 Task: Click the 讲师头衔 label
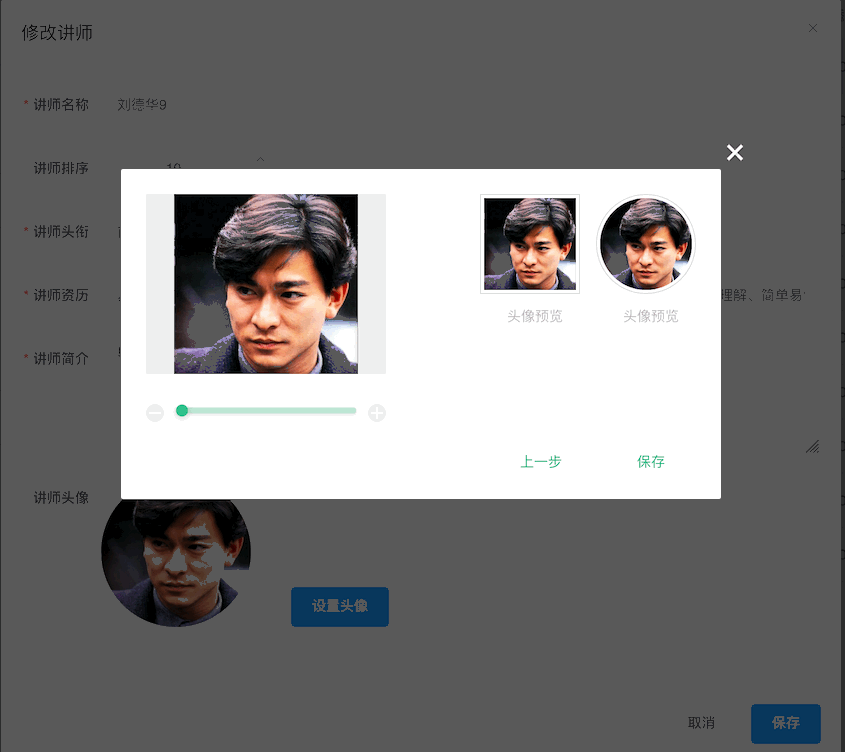point(61,232)
